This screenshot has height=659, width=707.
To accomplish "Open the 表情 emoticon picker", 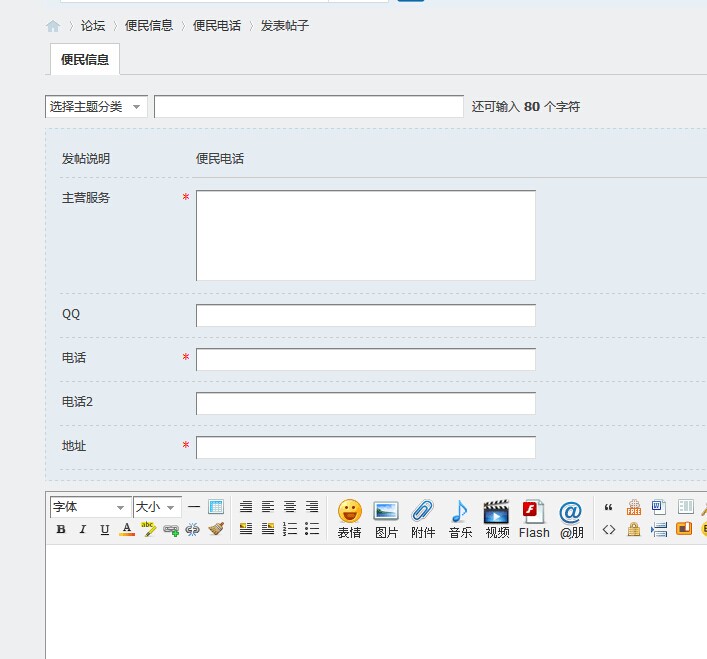I will [x=349, y=519].
